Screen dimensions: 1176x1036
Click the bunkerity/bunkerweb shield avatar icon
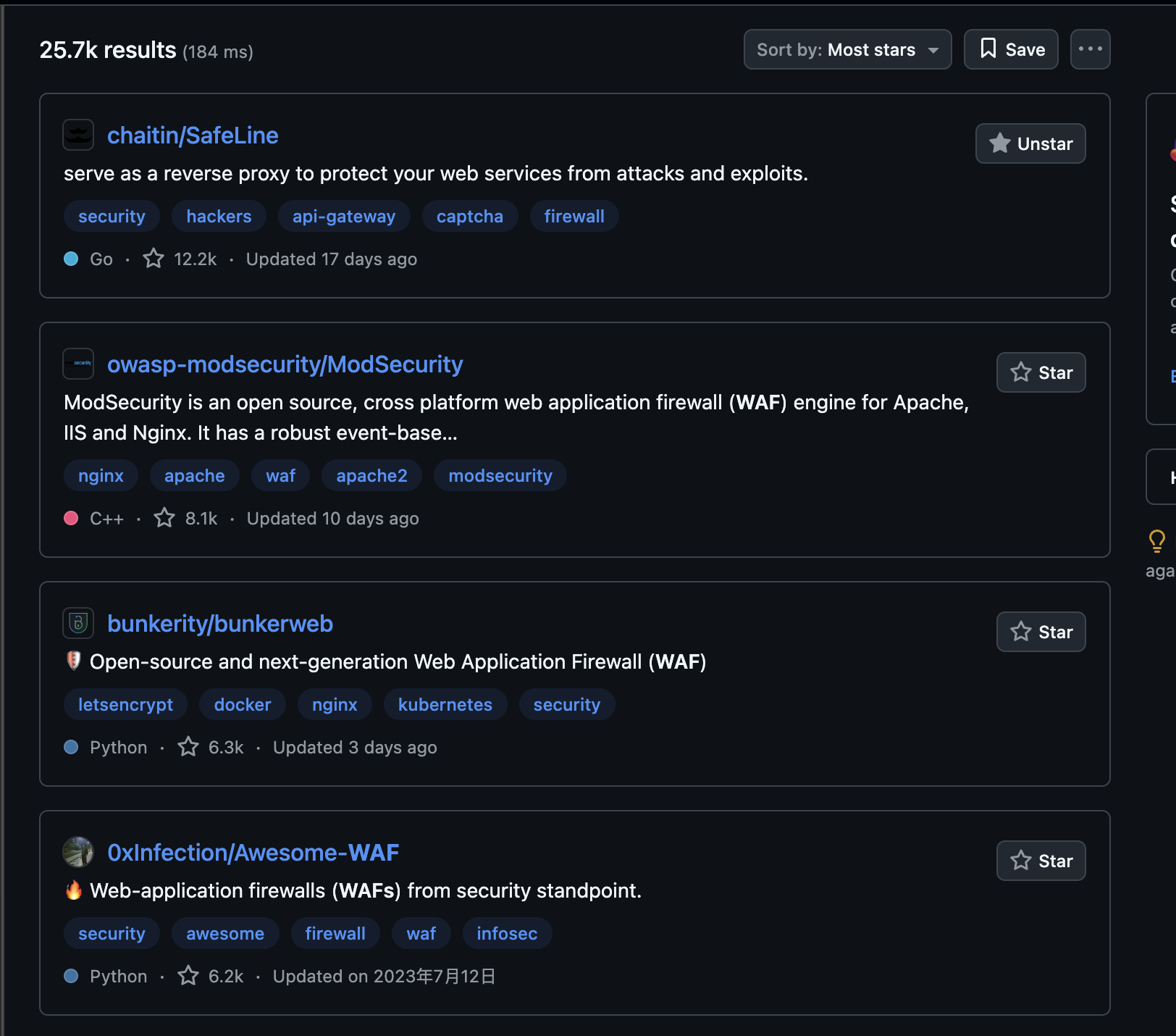(x=78, y=623)
